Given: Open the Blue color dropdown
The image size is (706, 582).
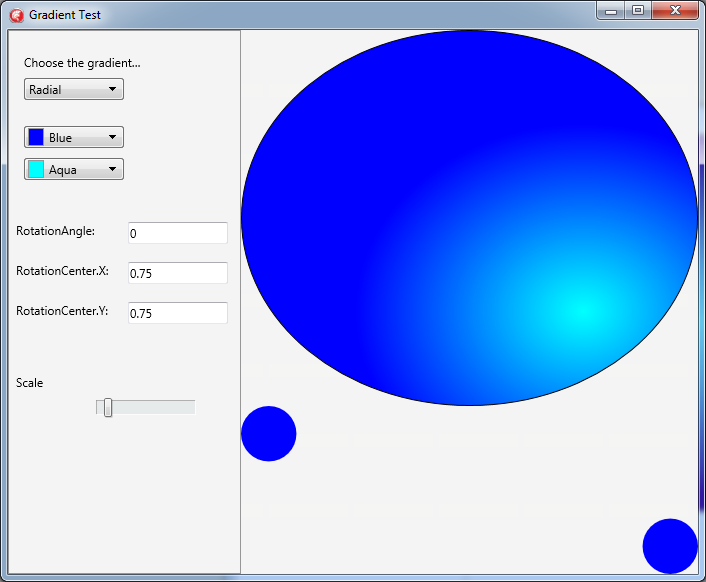Looking at the screenshot, I should [74, 137].
